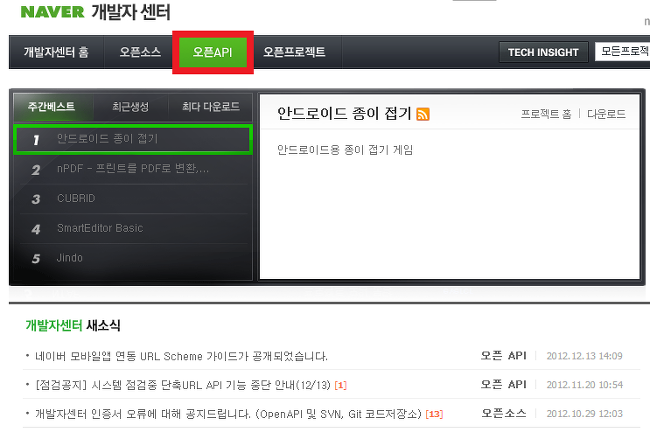Switch to the 최근생성 tab

(131, 107)
